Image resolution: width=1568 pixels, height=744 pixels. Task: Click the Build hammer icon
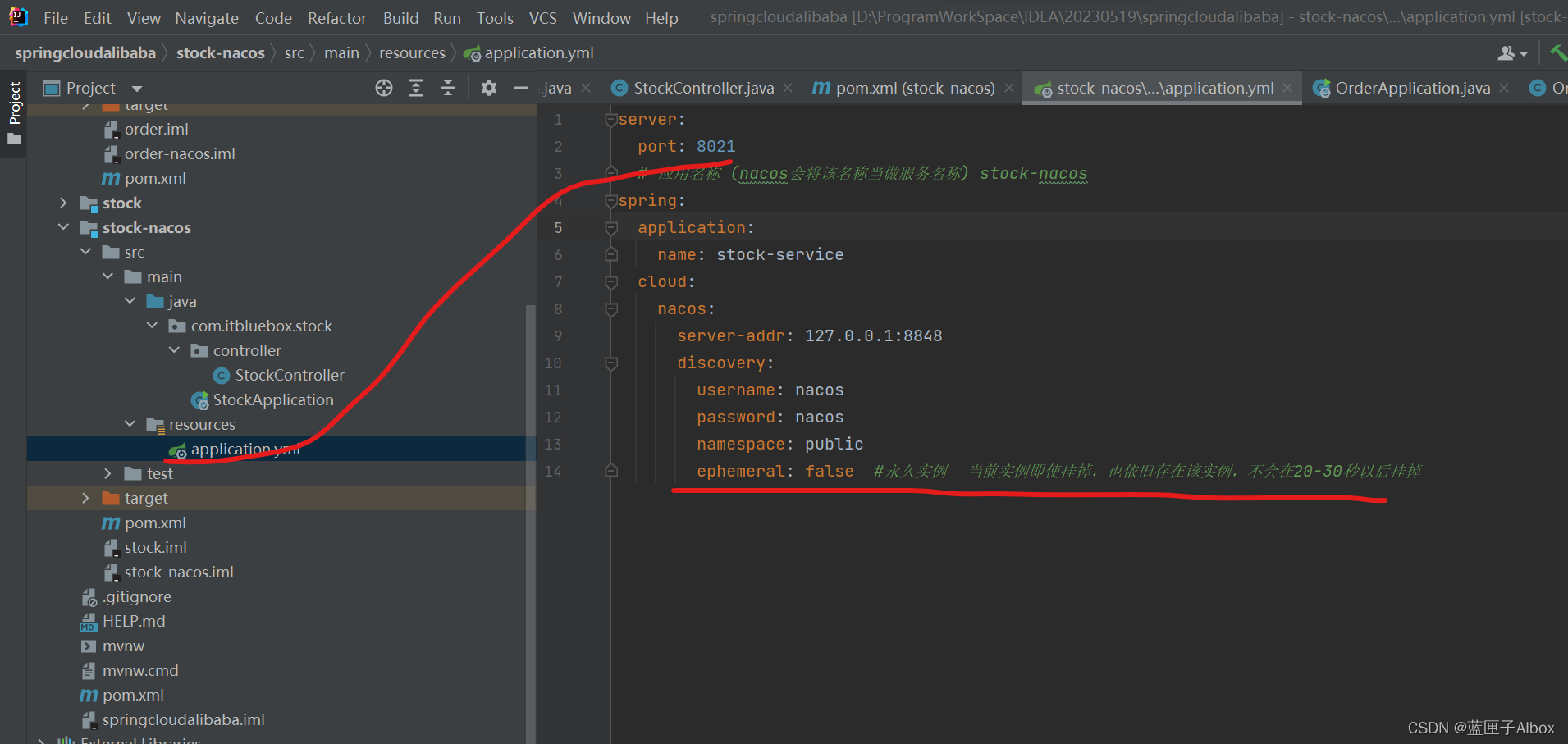pos(1557,52)
